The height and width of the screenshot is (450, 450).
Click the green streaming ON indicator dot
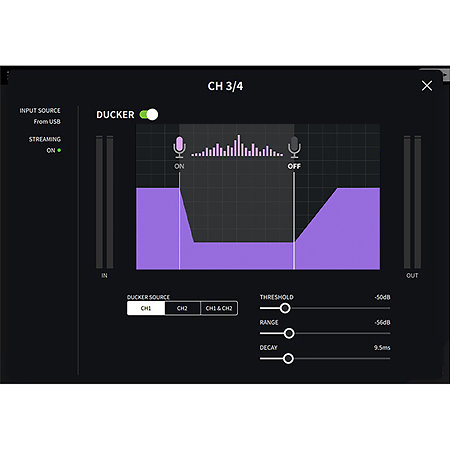coord(59,150)
